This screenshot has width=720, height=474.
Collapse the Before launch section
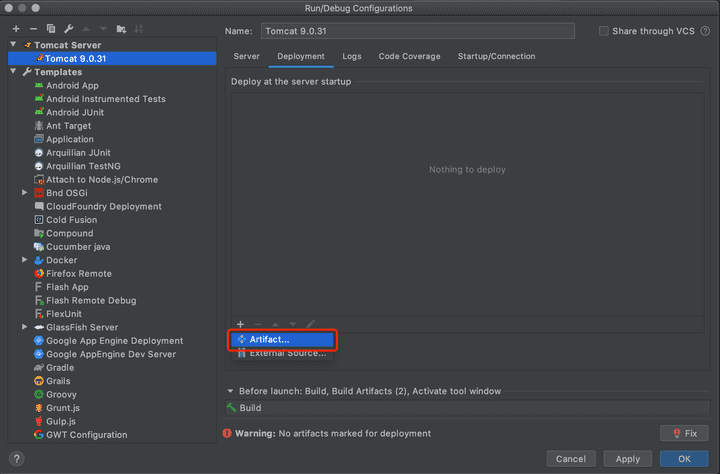(230, 391)
